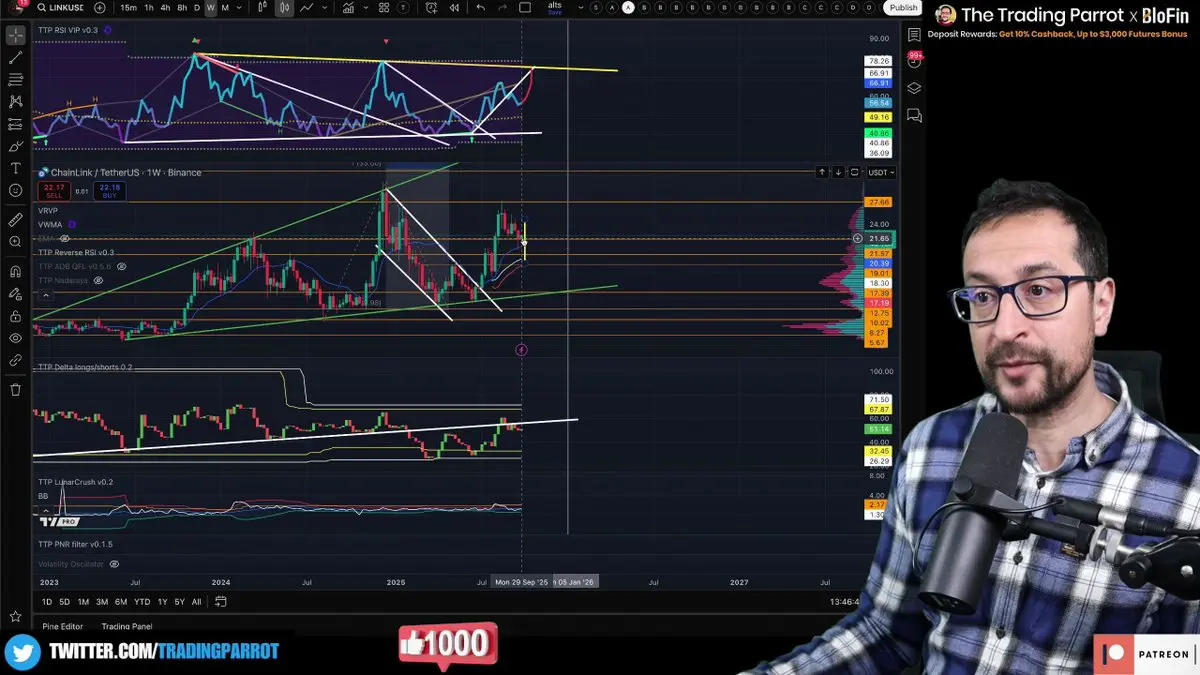This screenshot has width=1200, height=675.
Task: Select the ruler measure tool
Action: pos(15,219)
